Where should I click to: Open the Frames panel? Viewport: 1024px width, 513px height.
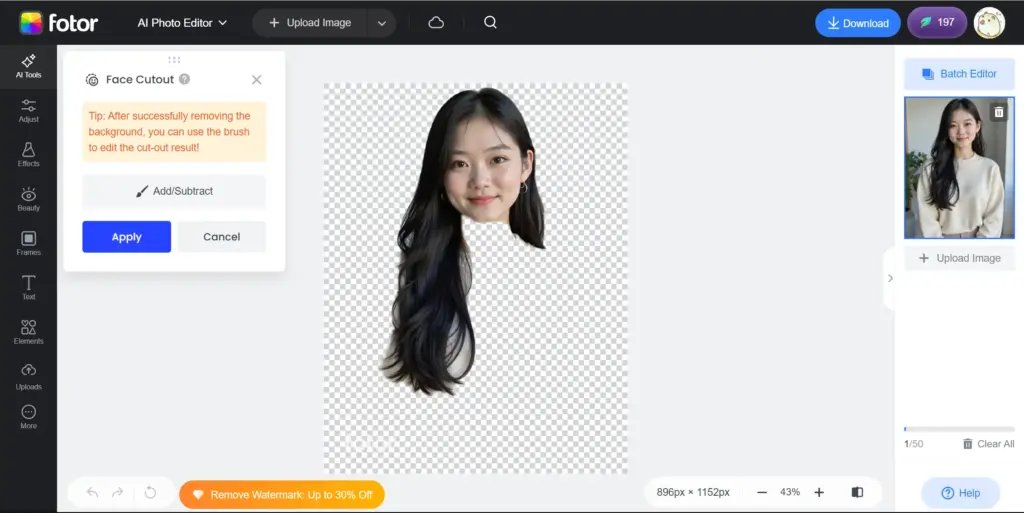28,243
